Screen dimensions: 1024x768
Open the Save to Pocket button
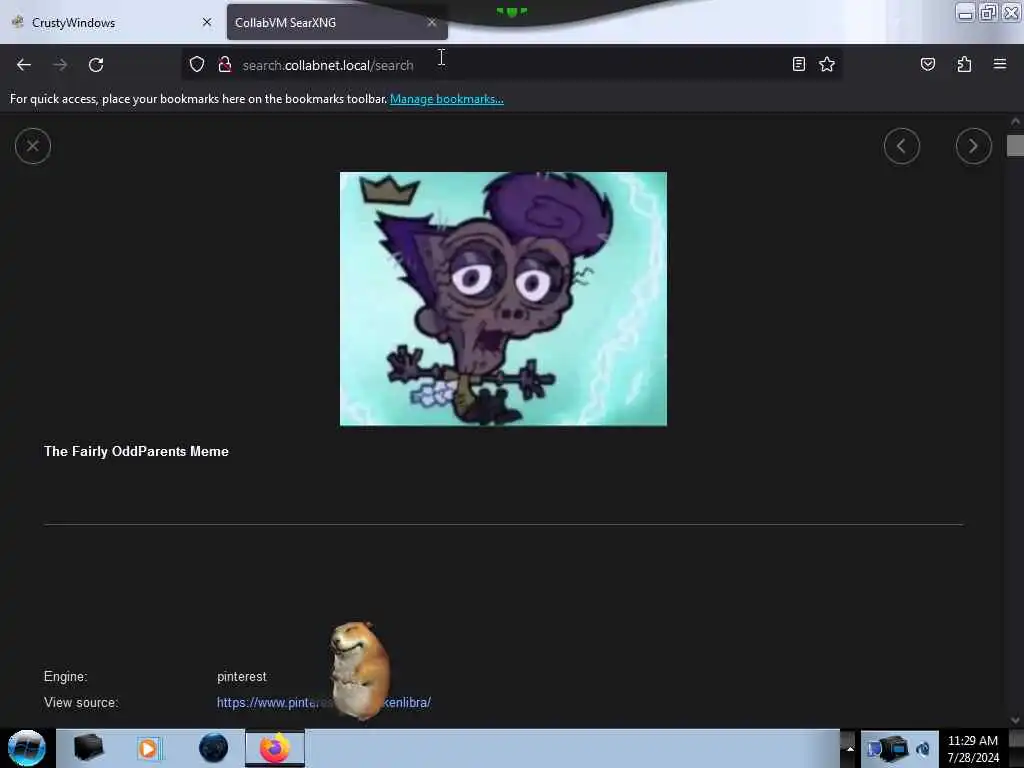coord(927,64)
